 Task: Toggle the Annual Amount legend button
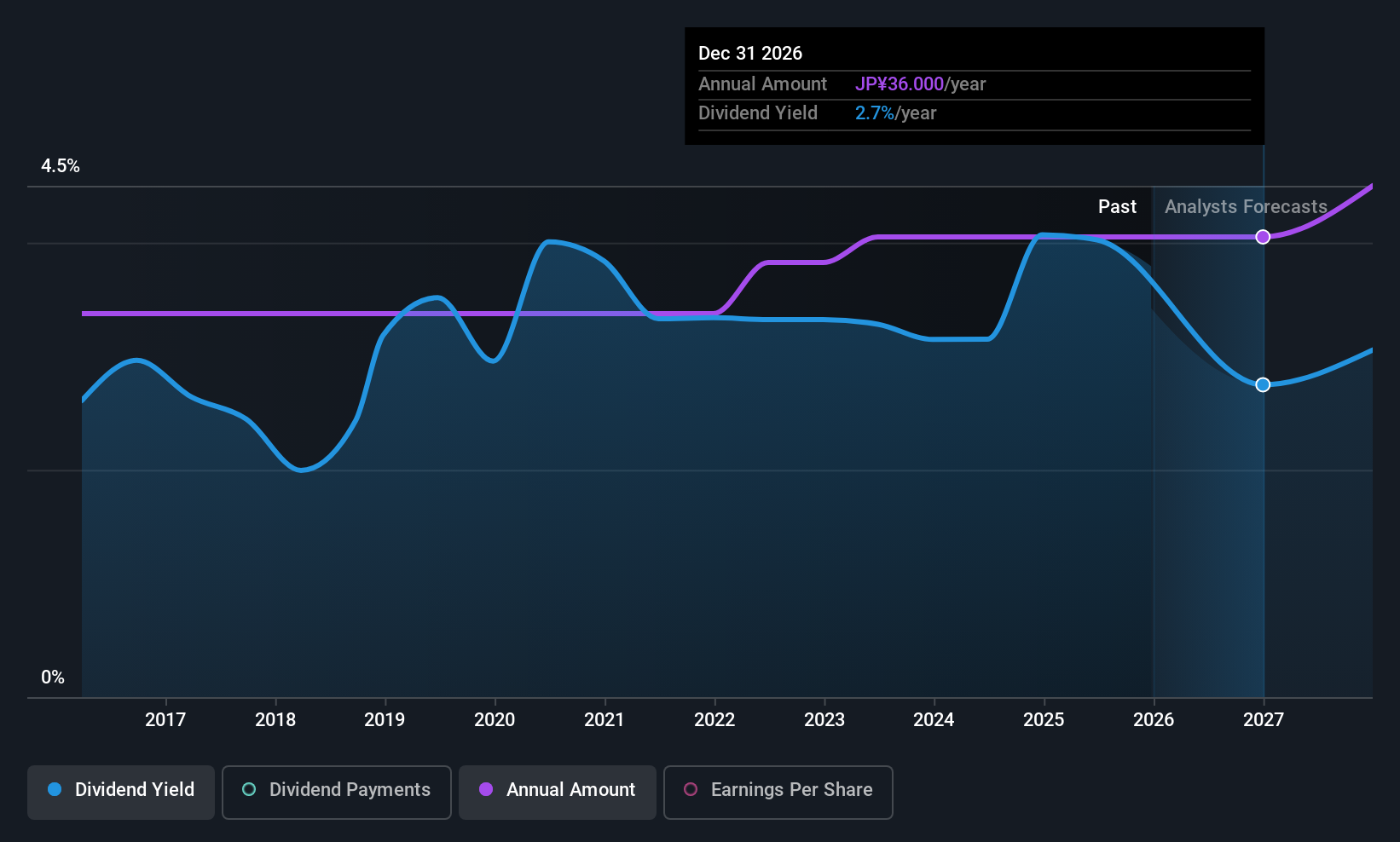[558, 792]
